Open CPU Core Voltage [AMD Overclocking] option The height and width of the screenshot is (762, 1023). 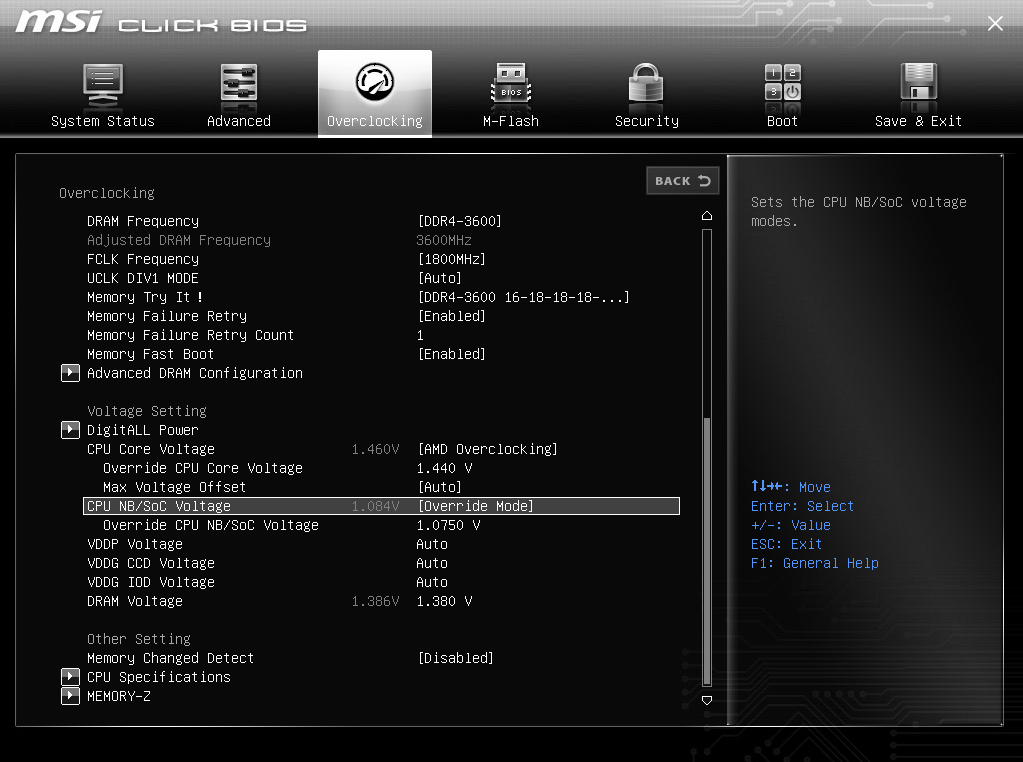coord(487,450)
